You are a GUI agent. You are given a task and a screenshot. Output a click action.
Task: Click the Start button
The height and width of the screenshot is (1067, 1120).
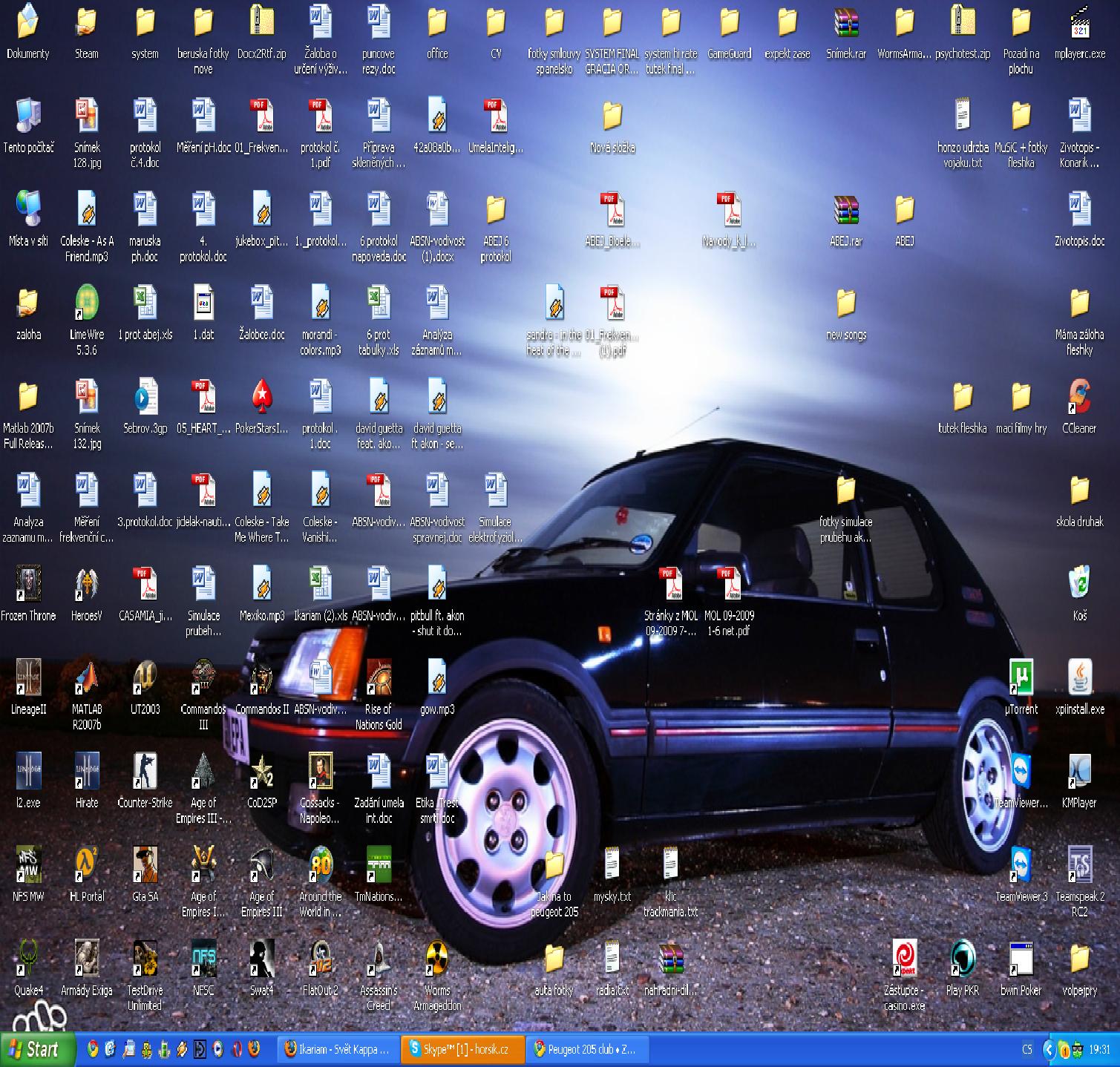[37, 1049]
